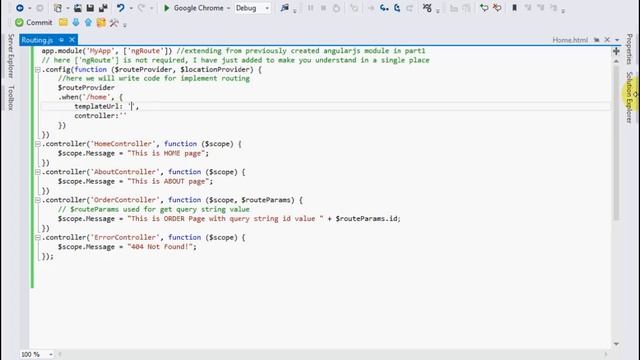The image size is (640, 360).
Task: Collapse the HomeController code block
Action: tap(38, 144)
